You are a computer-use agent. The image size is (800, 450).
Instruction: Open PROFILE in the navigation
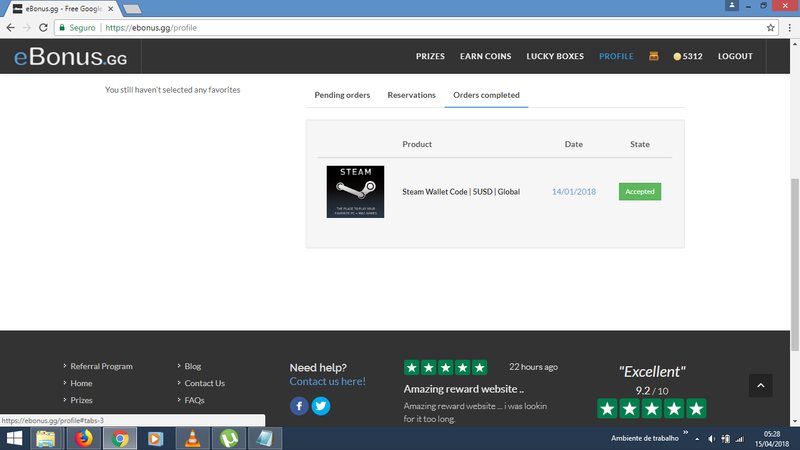pyautogui.click(x=616, y=56)
